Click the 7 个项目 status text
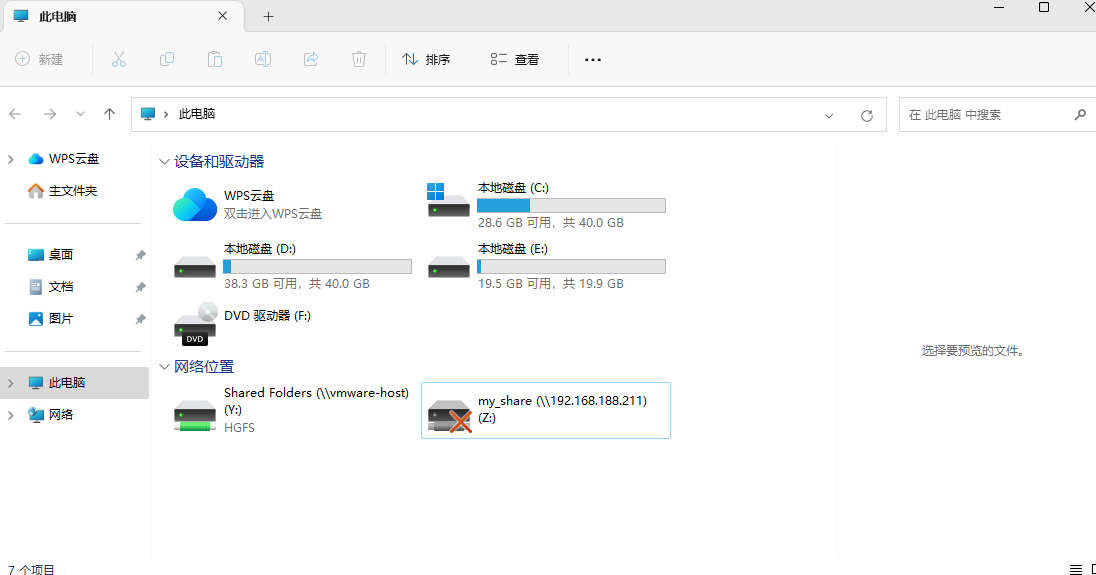Viewport: 1096px width, 575px height. pyautogui.click(x=31, y=569)
